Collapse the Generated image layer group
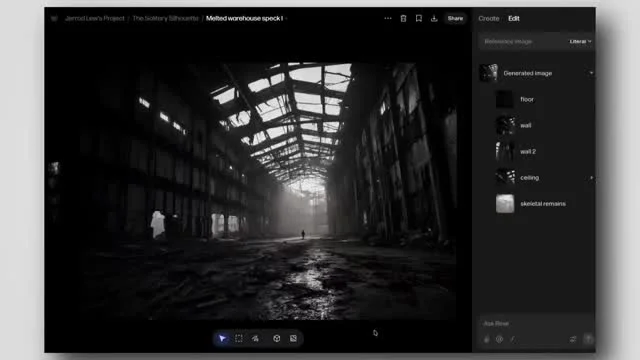 point(591,73)
